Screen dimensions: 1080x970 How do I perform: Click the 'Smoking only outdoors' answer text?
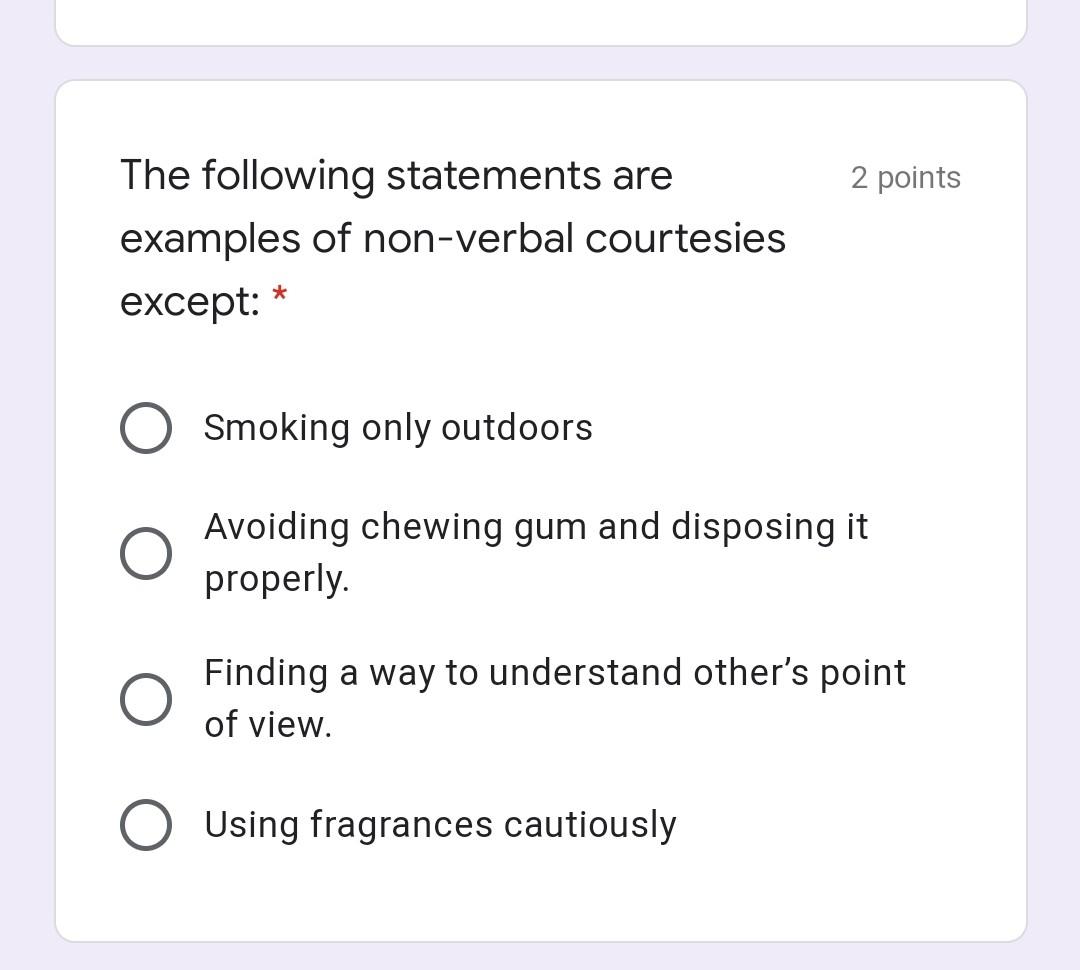[398, 427]
